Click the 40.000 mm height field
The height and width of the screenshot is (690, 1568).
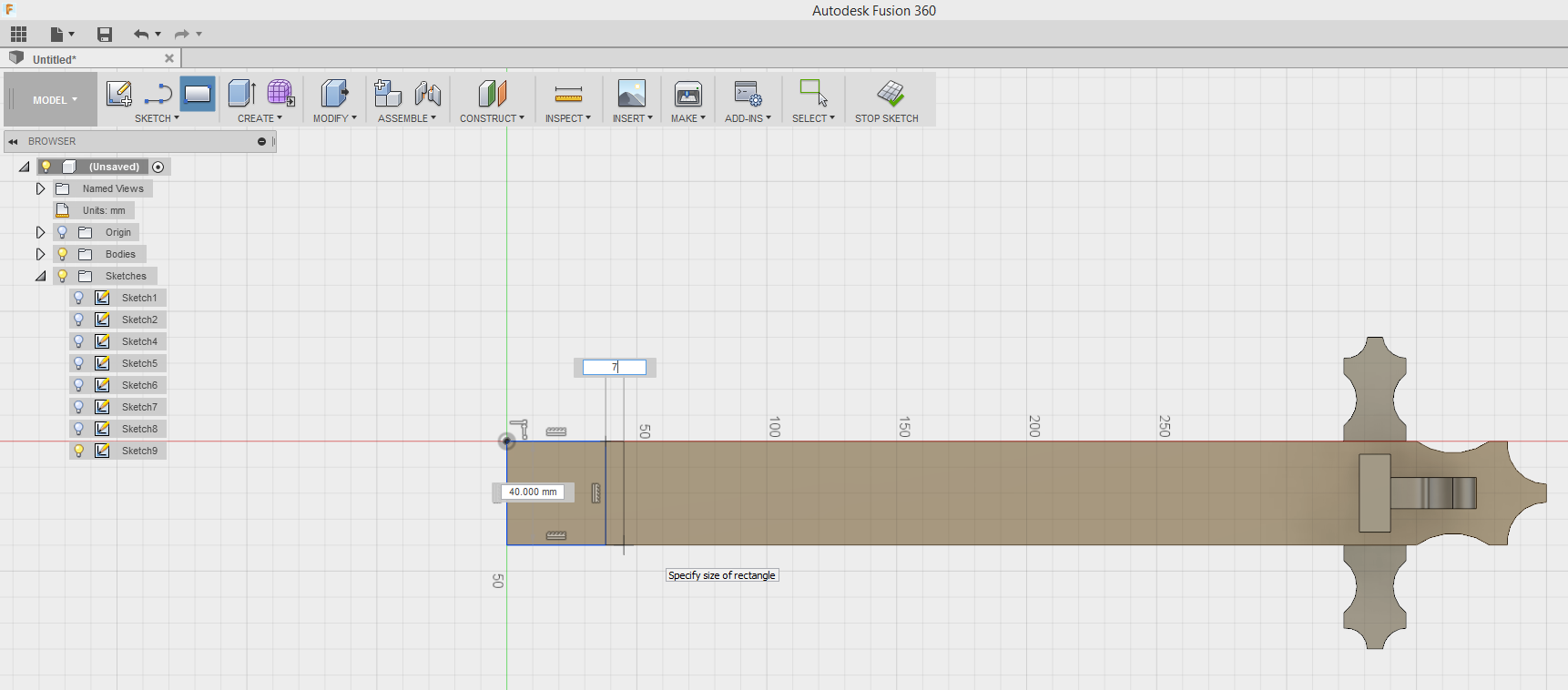tap(533, 492)
